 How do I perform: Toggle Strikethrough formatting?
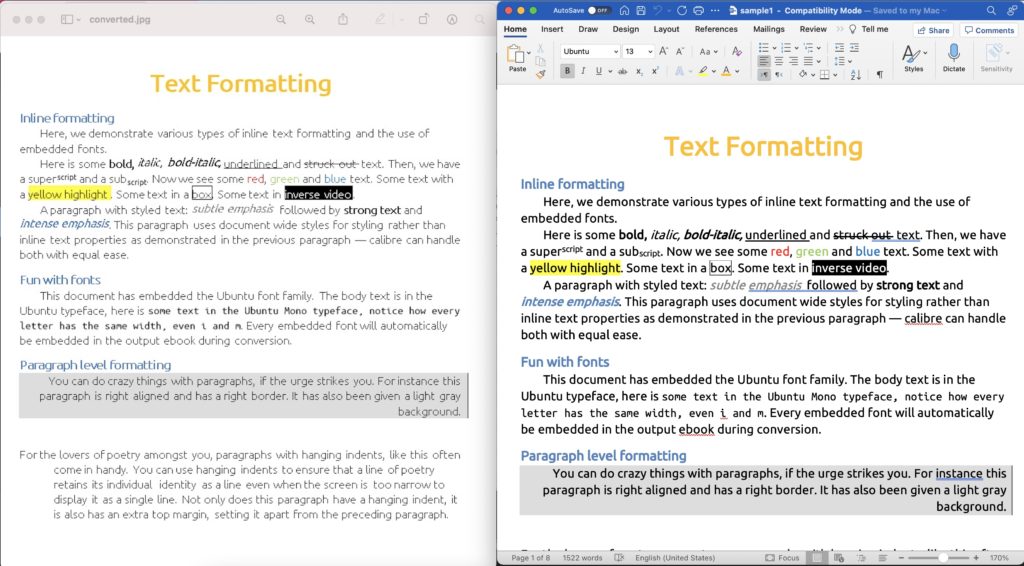click(x=622, y=71)
